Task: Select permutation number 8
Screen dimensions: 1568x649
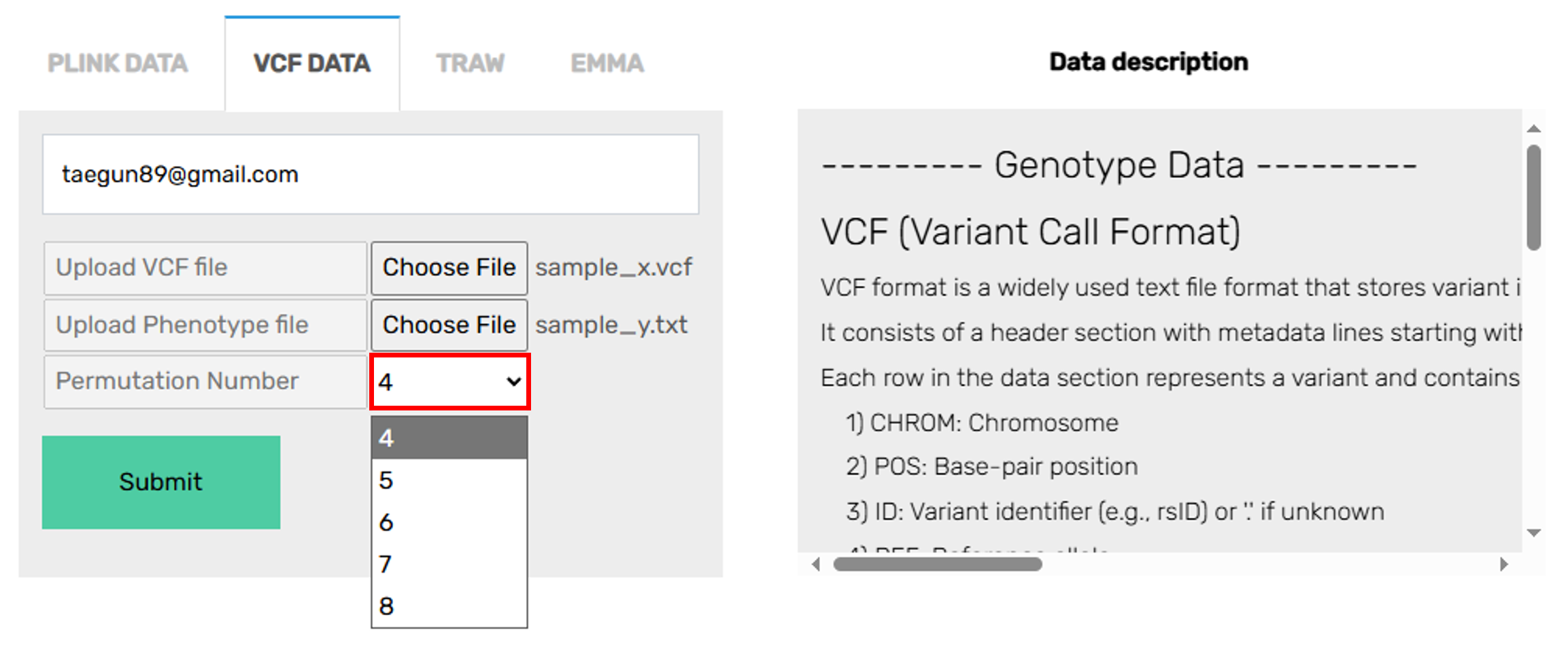Action: 449,606
